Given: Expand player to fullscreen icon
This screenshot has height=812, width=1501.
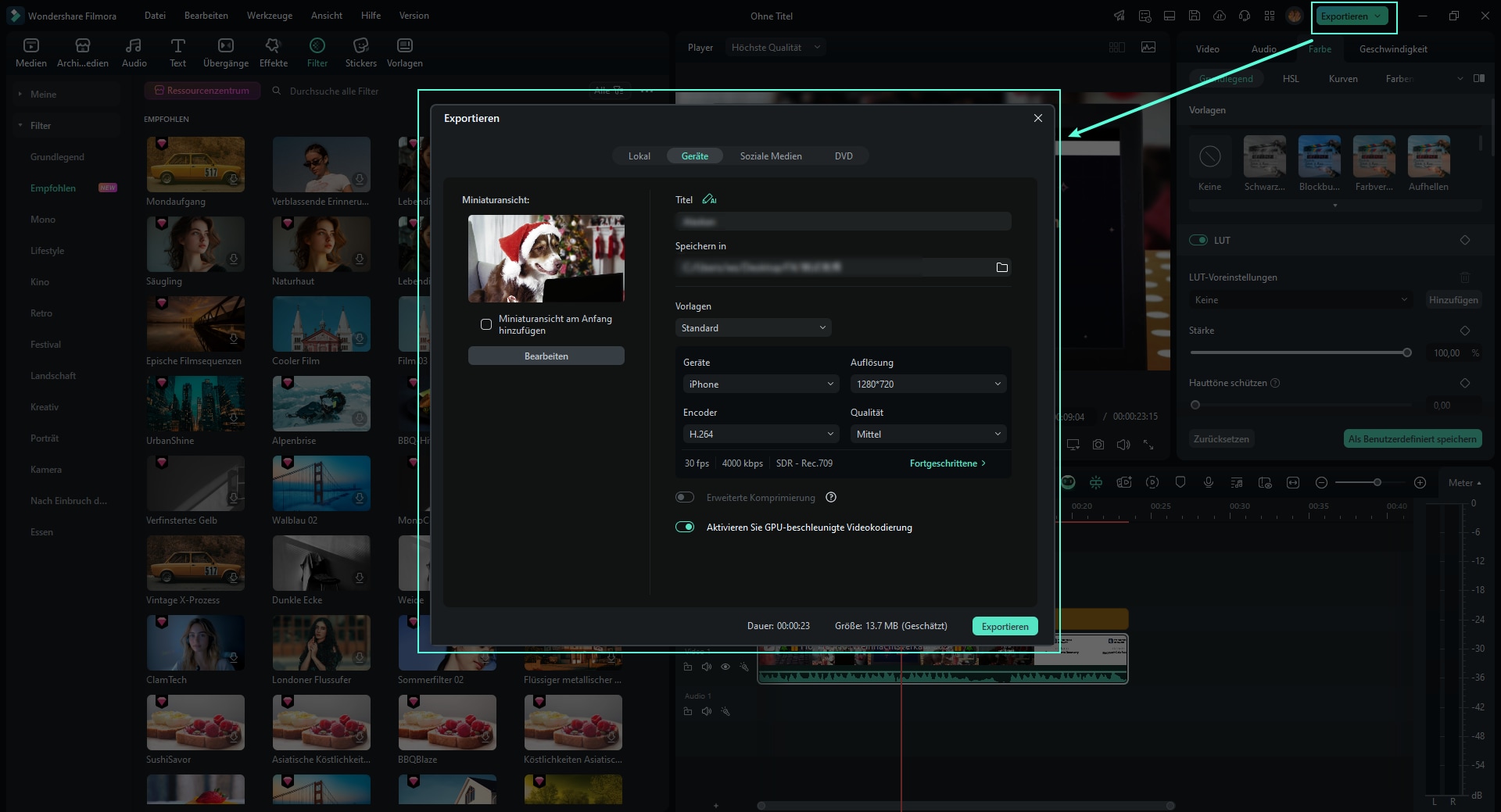Looking at the screenshot, I should coord(1148,444).
